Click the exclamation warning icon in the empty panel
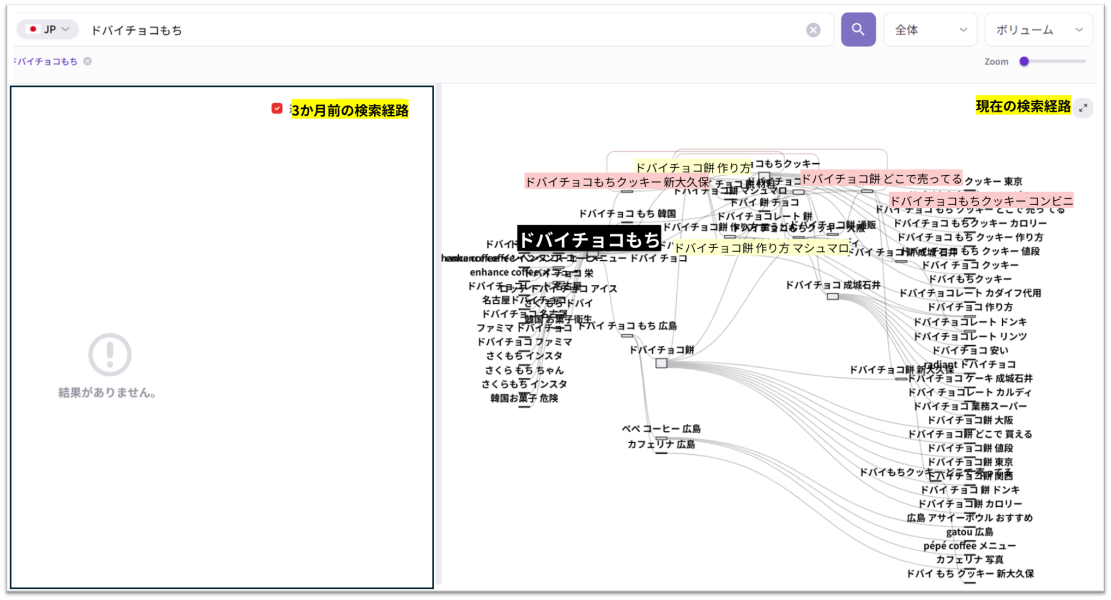The width and height of the screenshot is (1111, 600). 109,354
